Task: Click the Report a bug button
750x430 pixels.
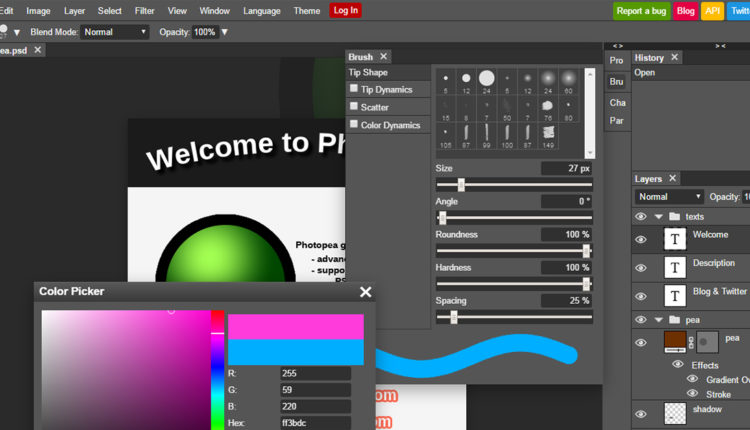Action: click(x=641, y=11)
